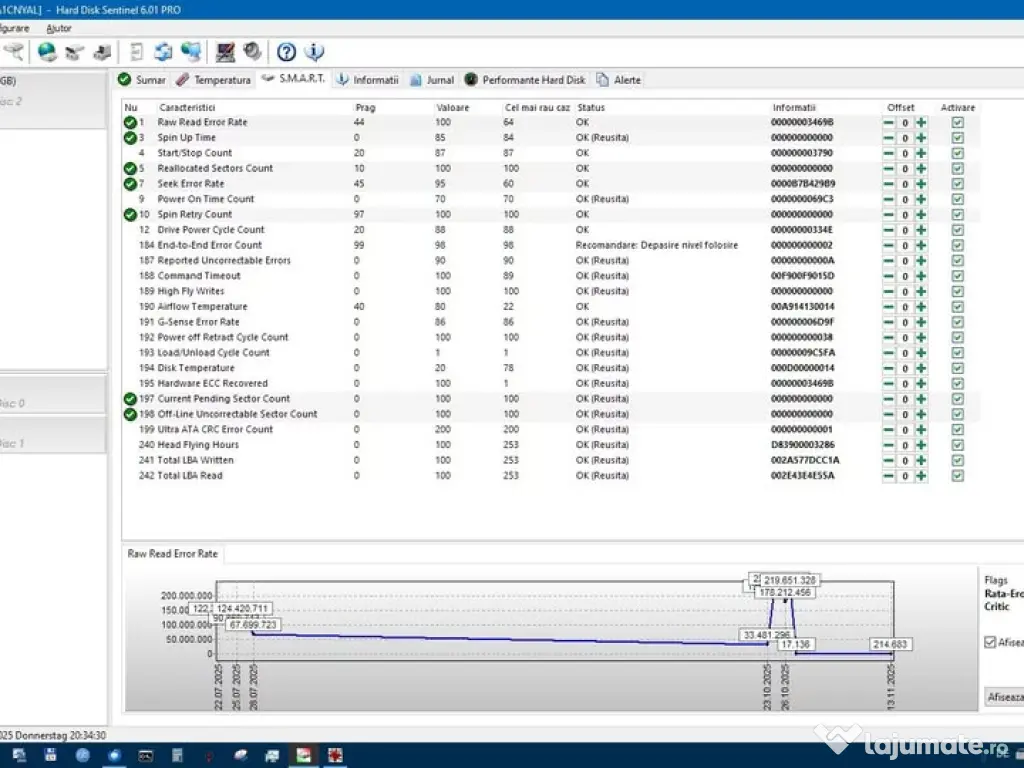
Task: Click the monitor chart toolbar icon
Action: click(225, 52)
